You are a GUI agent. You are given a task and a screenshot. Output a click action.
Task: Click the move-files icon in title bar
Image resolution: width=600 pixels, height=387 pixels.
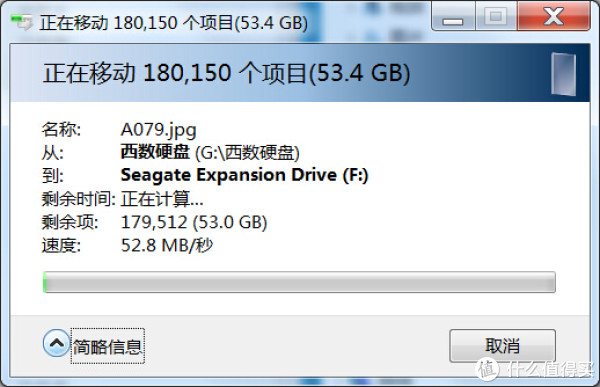click(x=22, y=22)
